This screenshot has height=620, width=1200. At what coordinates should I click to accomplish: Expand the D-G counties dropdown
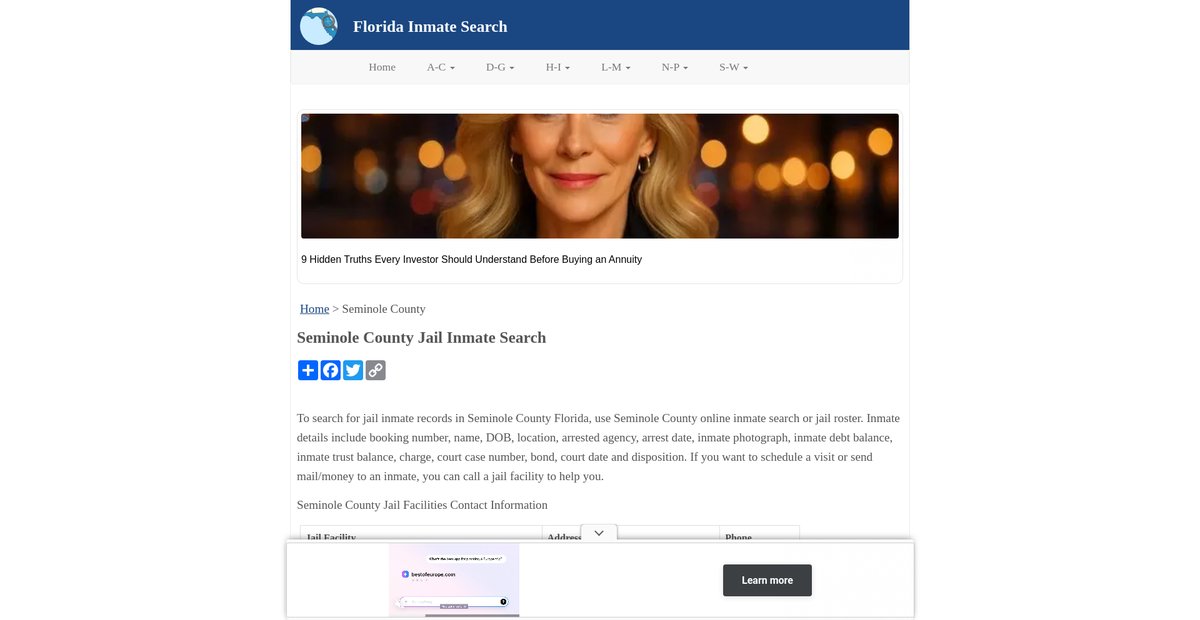[x=500, y=67]
